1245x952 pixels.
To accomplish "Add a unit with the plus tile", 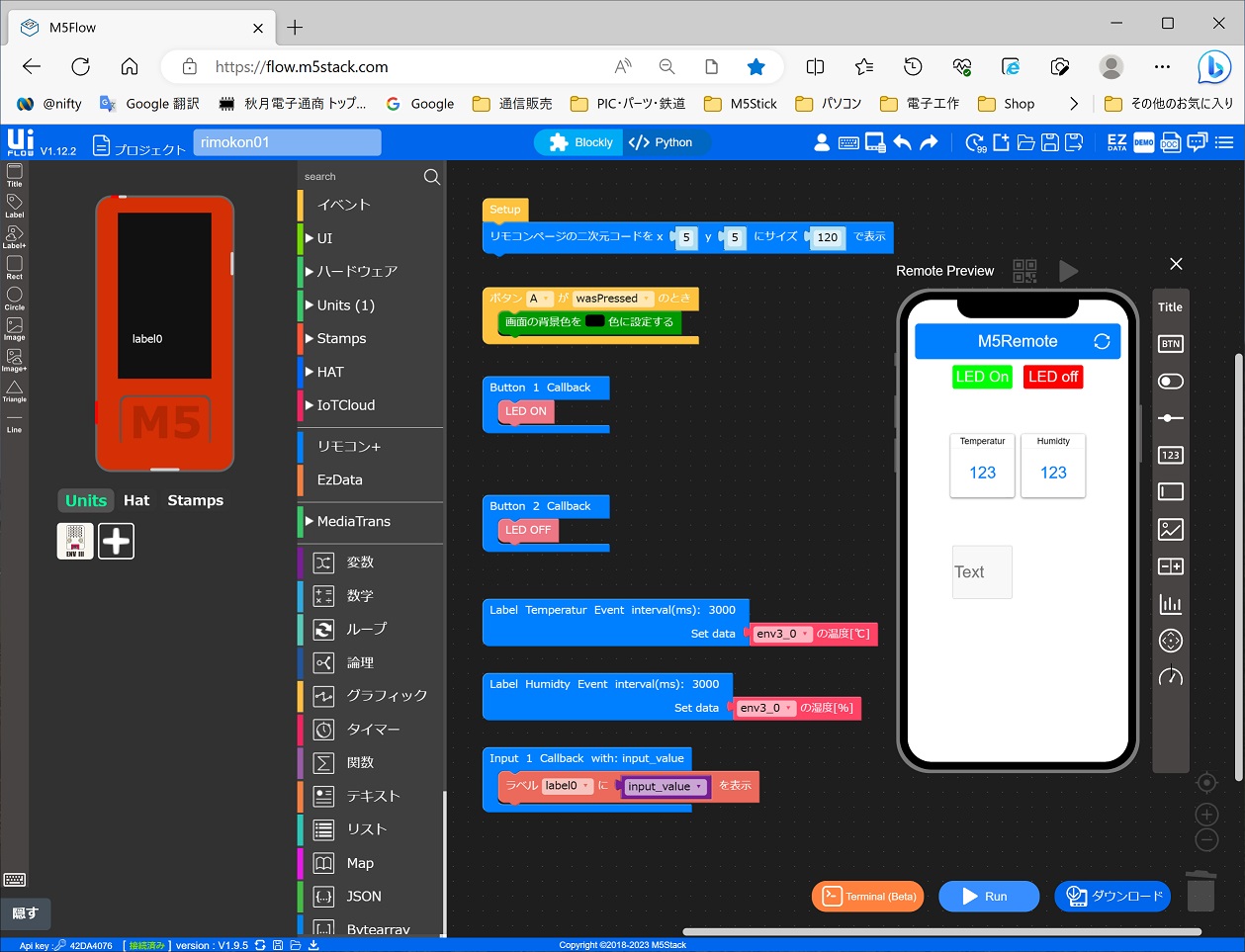I will (116, 541).
